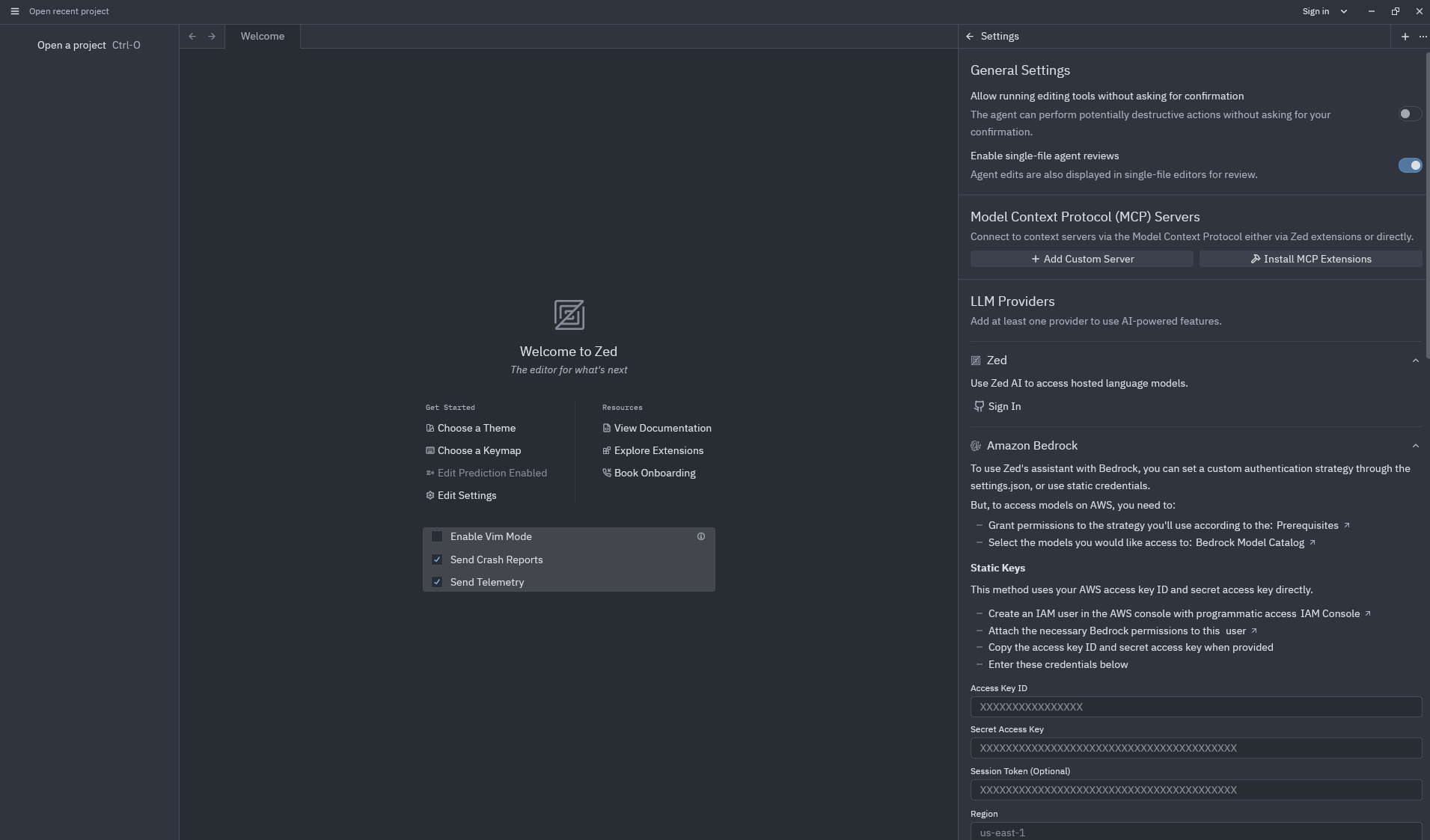Open the three-dot menu in the Settings panel
Screen dimensions: 1430x840
pos(1423,36)
